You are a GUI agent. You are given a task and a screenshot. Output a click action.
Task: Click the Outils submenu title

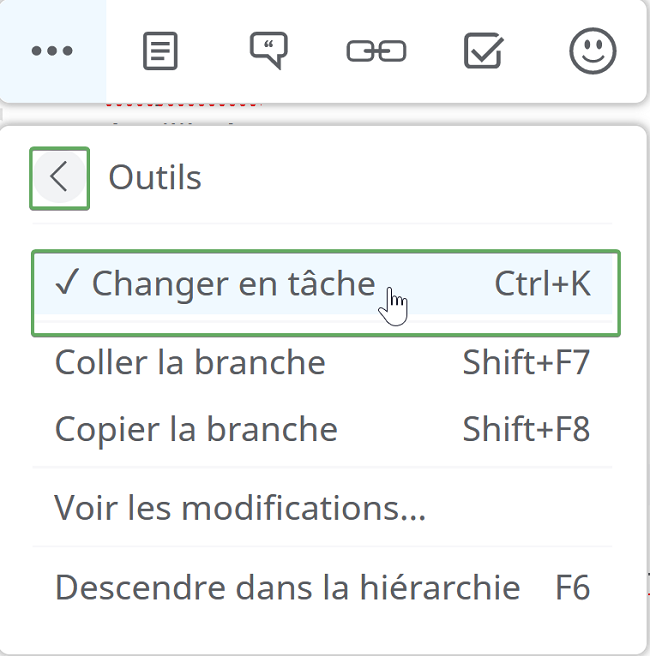point(155,177)
